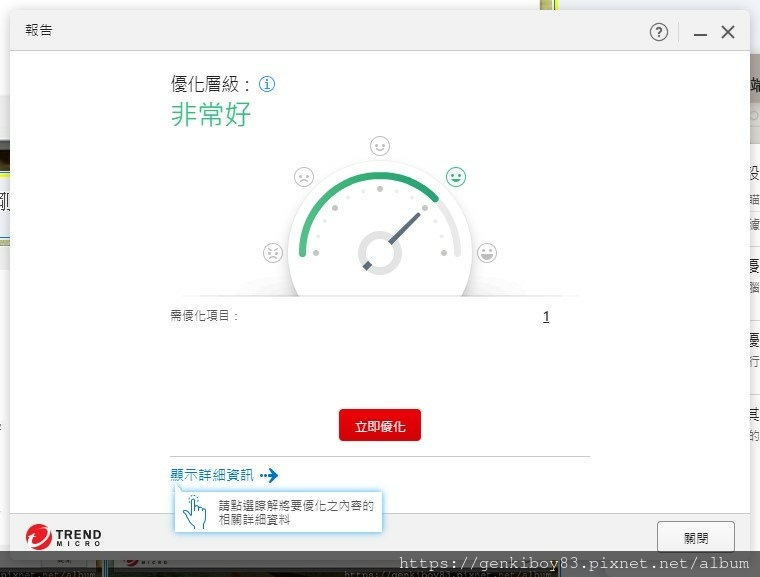760x577 pixels.
Task: Close the 報告 window with the X
Action: [728, 32]
